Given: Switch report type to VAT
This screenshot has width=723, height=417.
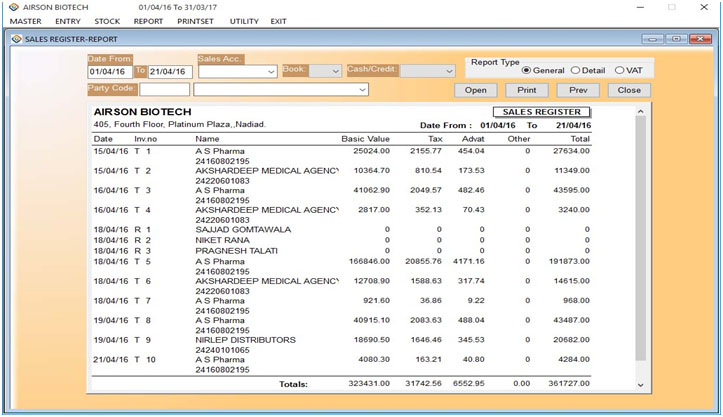Looking at the screenshot, I should click(x=620, y=70).
